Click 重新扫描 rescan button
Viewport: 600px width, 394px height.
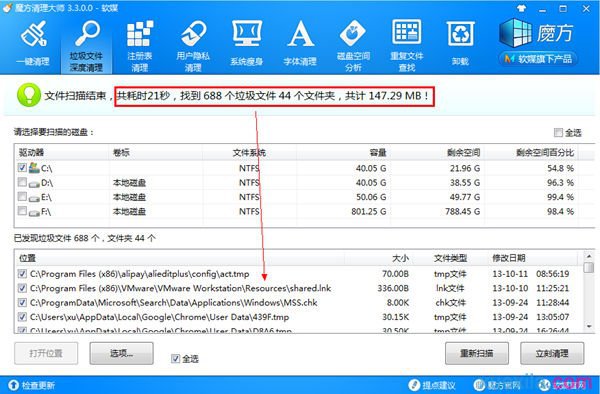[477, 353]
